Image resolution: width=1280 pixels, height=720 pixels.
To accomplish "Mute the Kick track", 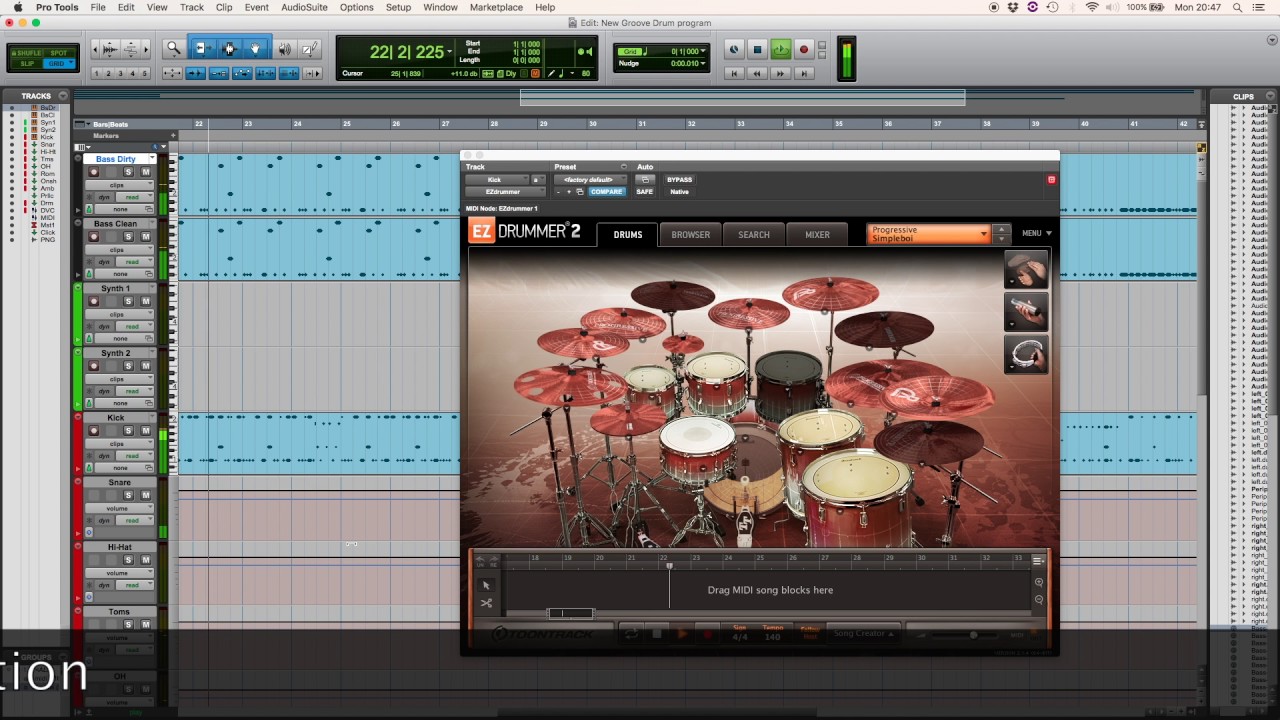I will click(146, 431).
